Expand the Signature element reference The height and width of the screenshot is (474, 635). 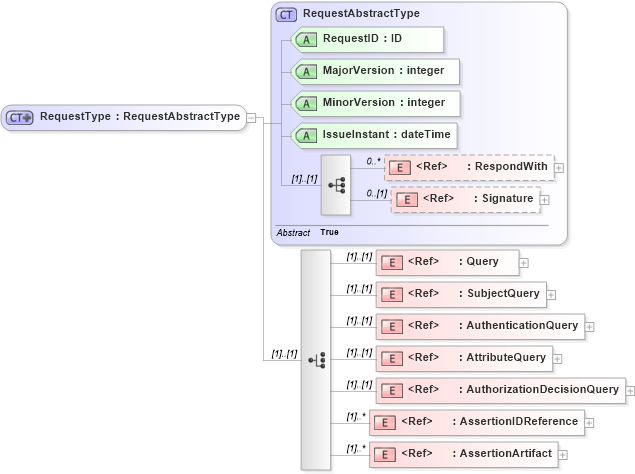pos(545,200)
